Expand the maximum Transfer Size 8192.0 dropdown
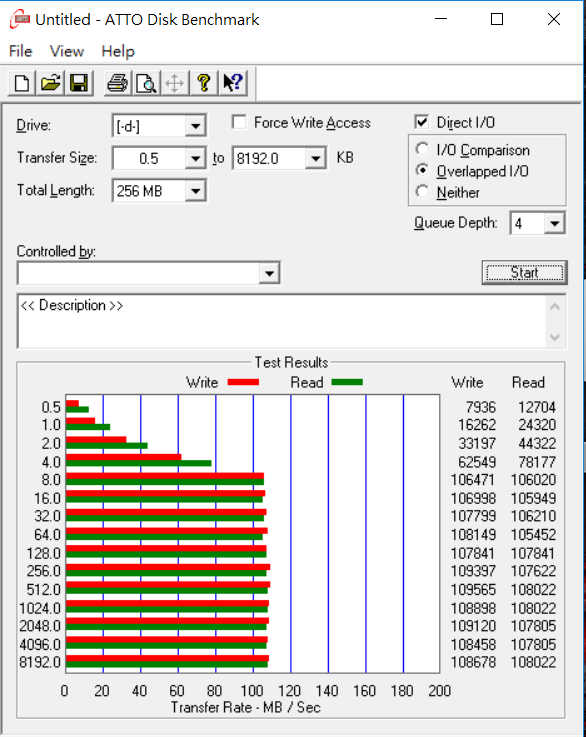 click(315, 158)
